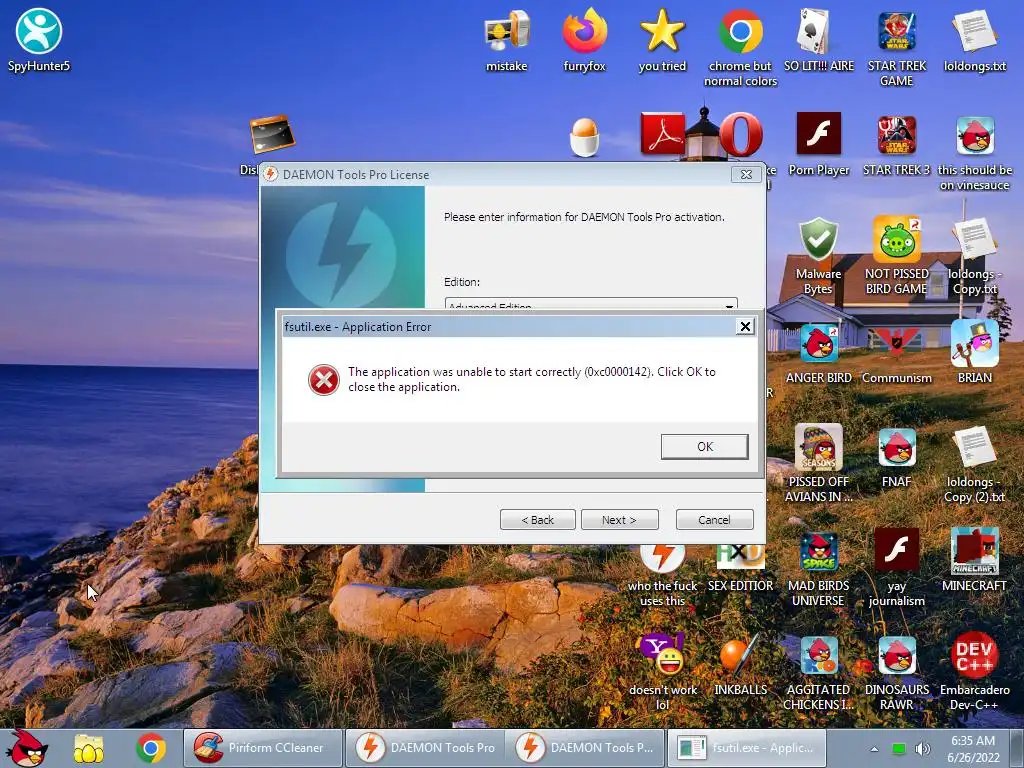Expand the Edition dropdown in DAEMON Tools
Screen dimensions: 1024x768
pos(729,305)
